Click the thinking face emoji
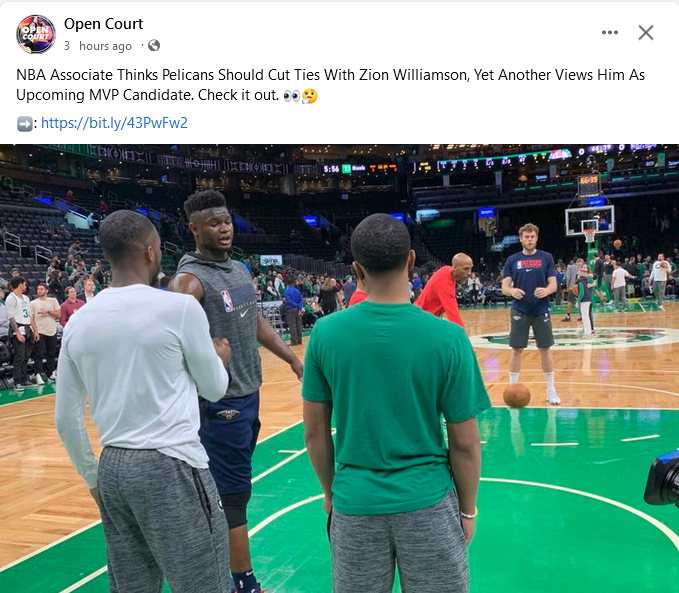This screenshot has width=679, height=593. coord(310,96)
